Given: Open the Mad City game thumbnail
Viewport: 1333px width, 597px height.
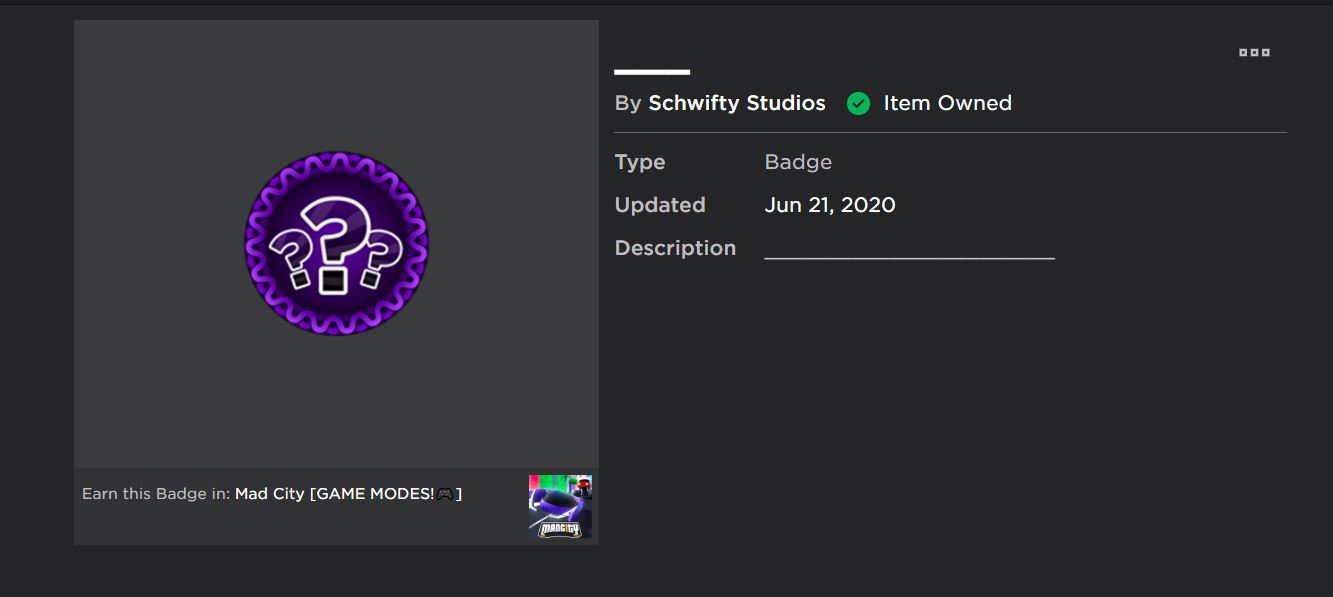Looking at the screenshot, I should coord(560,506).
